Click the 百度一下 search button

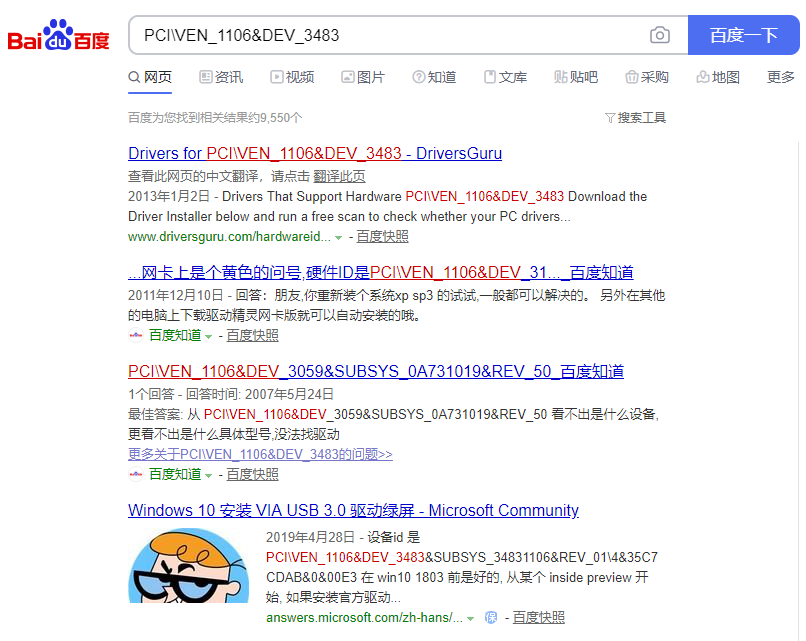click(x=743, y=35)
